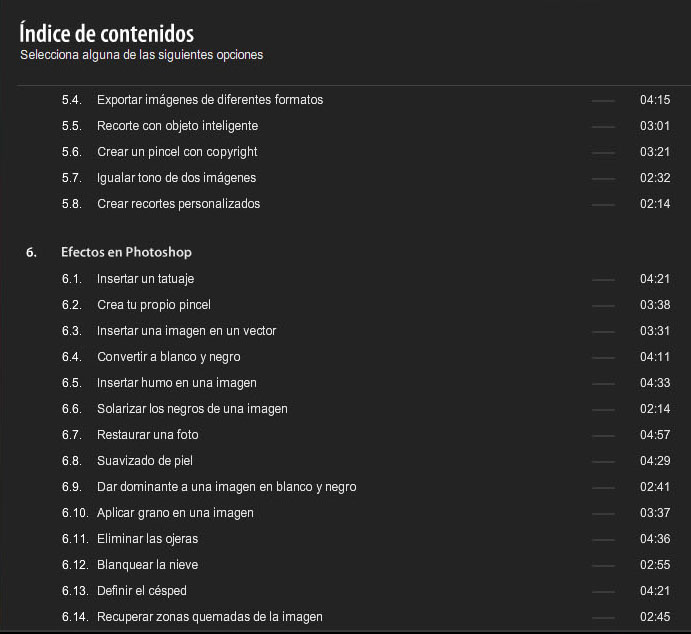
Task: Open Crear un pincel con copyright lesson
Action: tap(177, 152)
